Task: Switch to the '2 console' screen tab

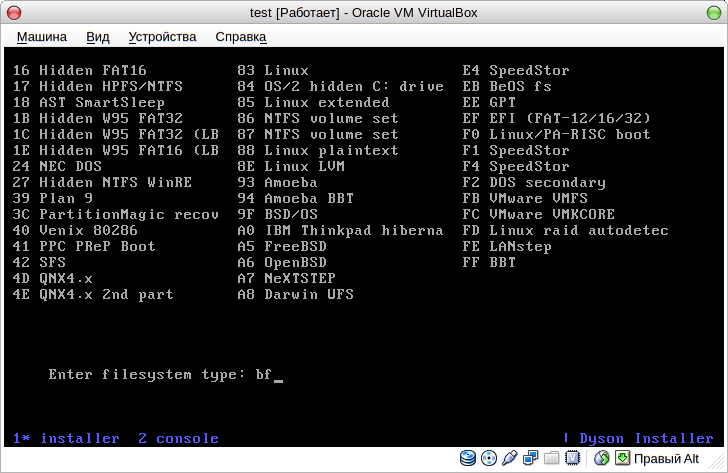Action: (178, 438)
